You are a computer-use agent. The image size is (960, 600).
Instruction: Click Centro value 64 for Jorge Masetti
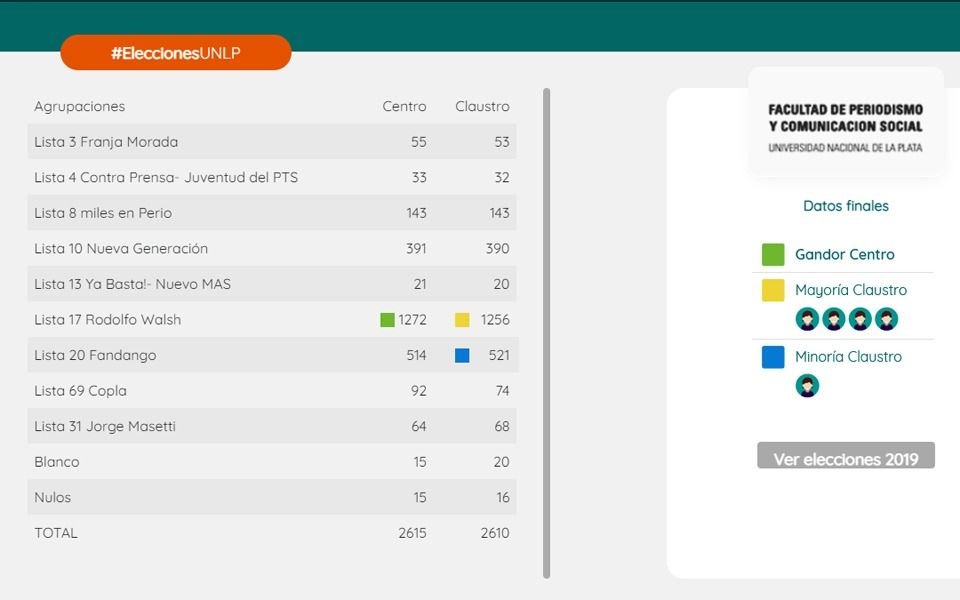click(419, 426)
